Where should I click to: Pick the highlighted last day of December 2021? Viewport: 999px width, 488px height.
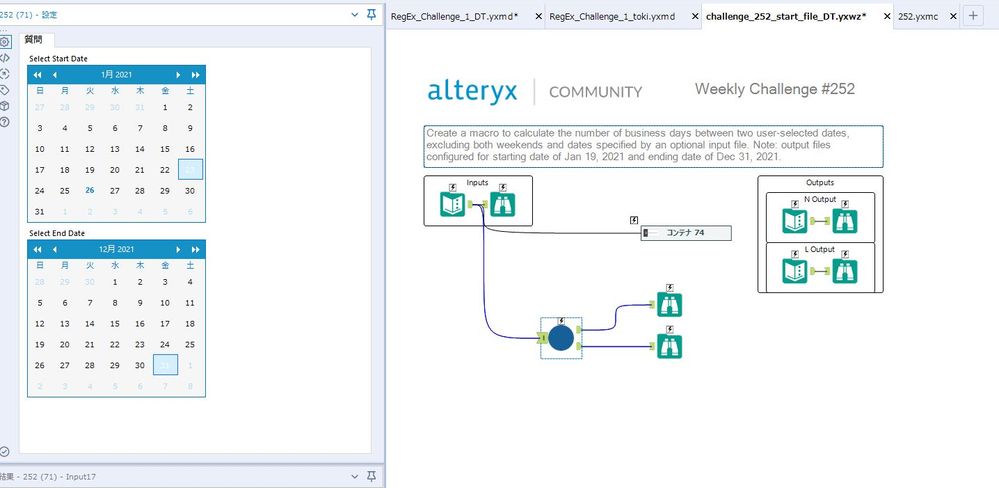[165, 365]
